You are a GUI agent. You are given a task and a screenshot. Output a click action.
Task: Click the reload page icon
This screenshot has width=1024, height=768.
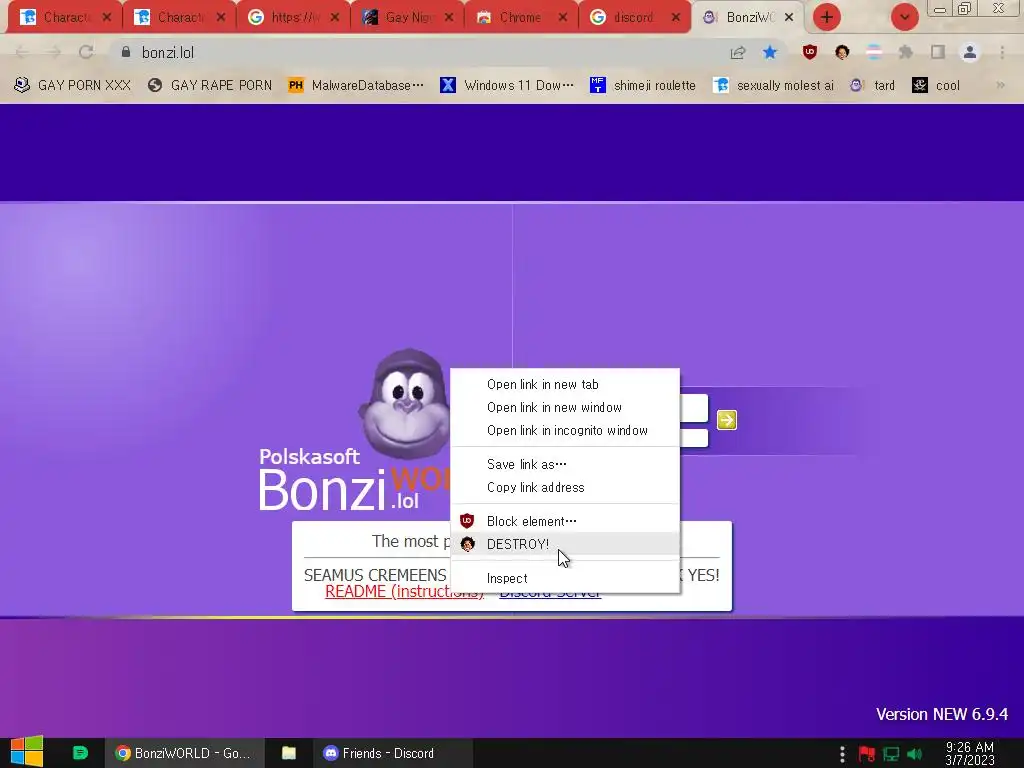[86, 52]
